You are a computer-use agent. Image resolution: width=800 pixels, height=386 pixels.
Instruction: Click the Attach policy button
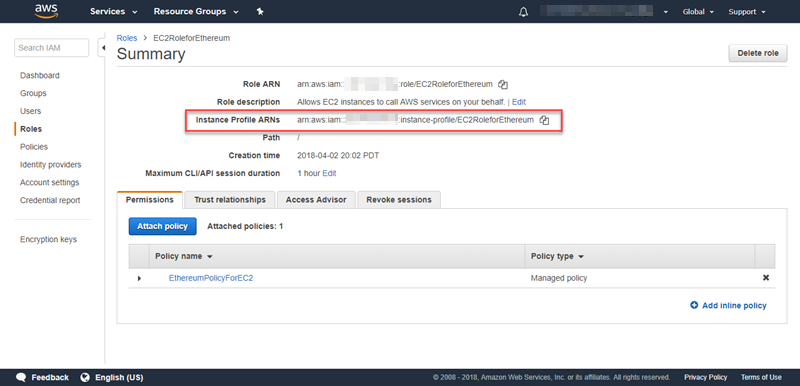pos(162,226)
